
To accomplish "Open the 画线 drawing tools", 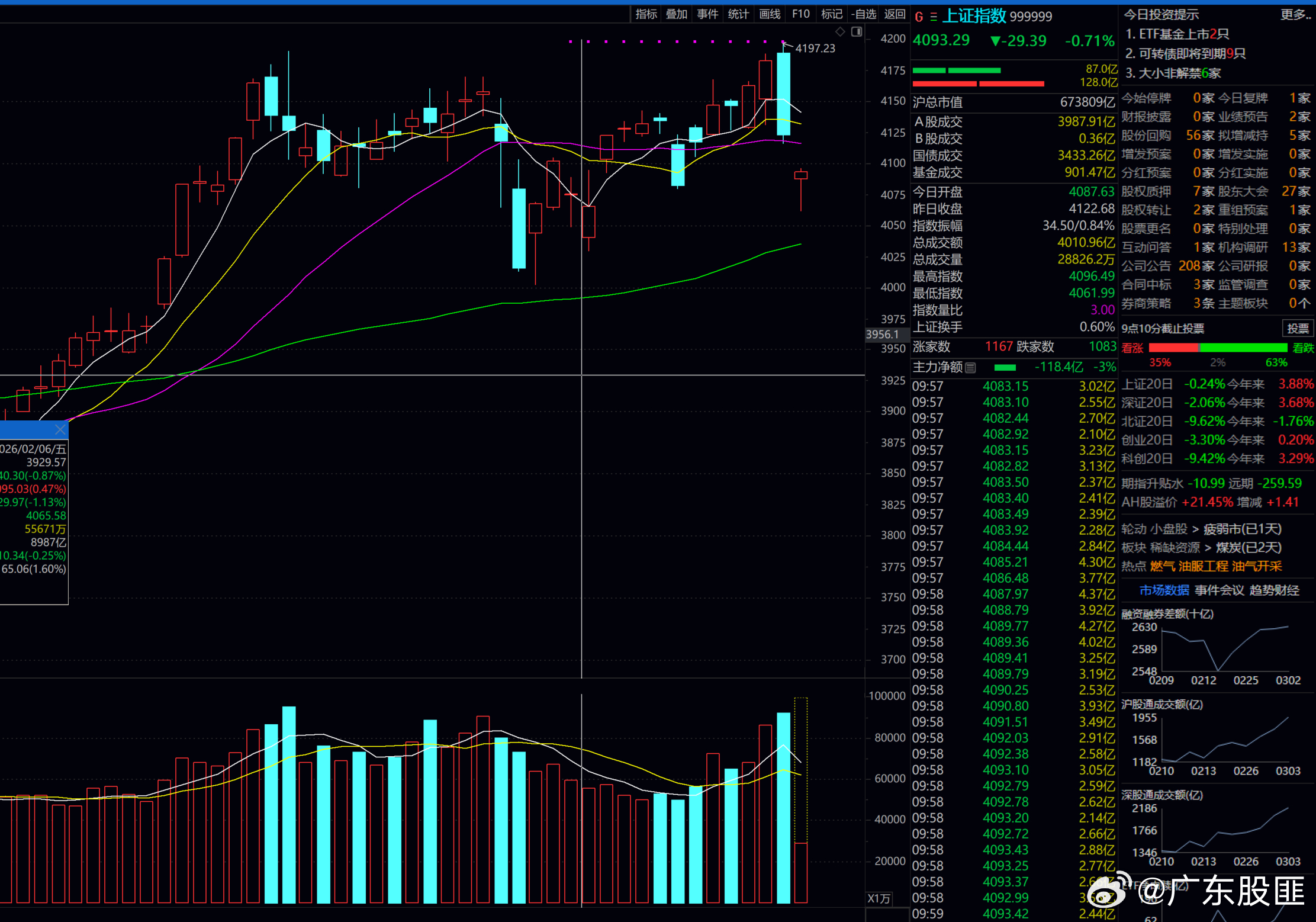I will pos(770,14).
